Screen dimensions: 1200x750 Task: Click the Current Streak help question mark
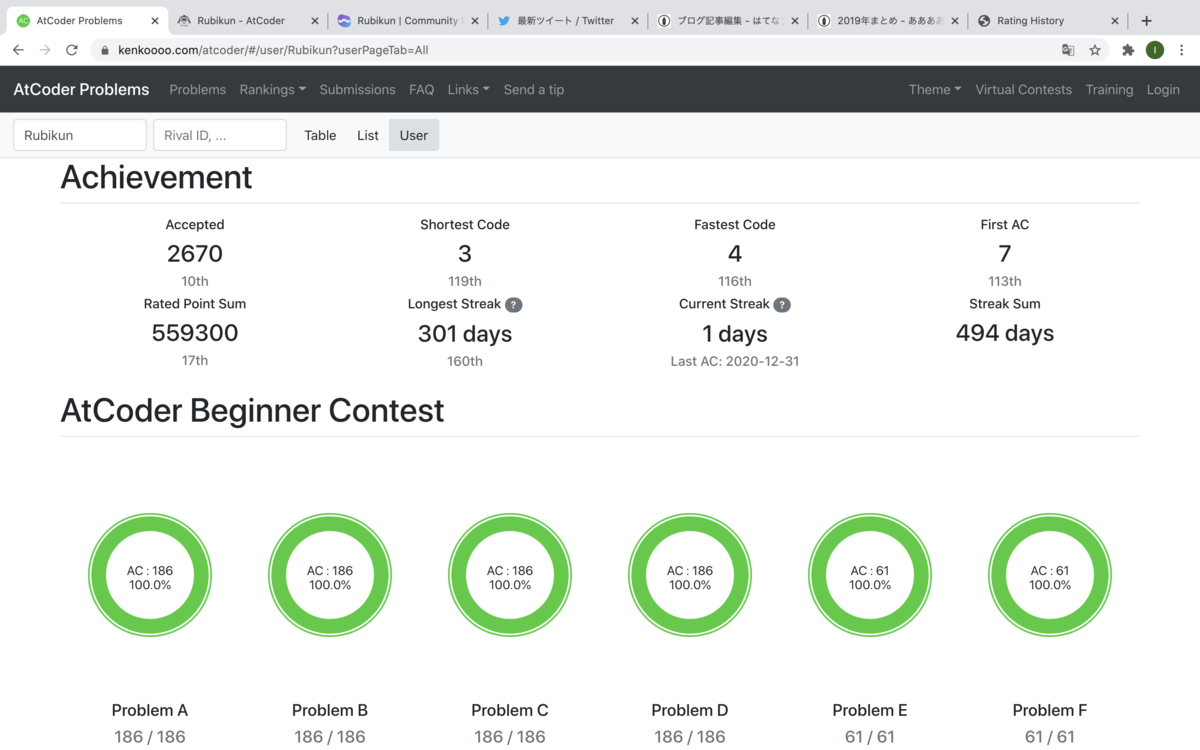(x=782, y=305)
